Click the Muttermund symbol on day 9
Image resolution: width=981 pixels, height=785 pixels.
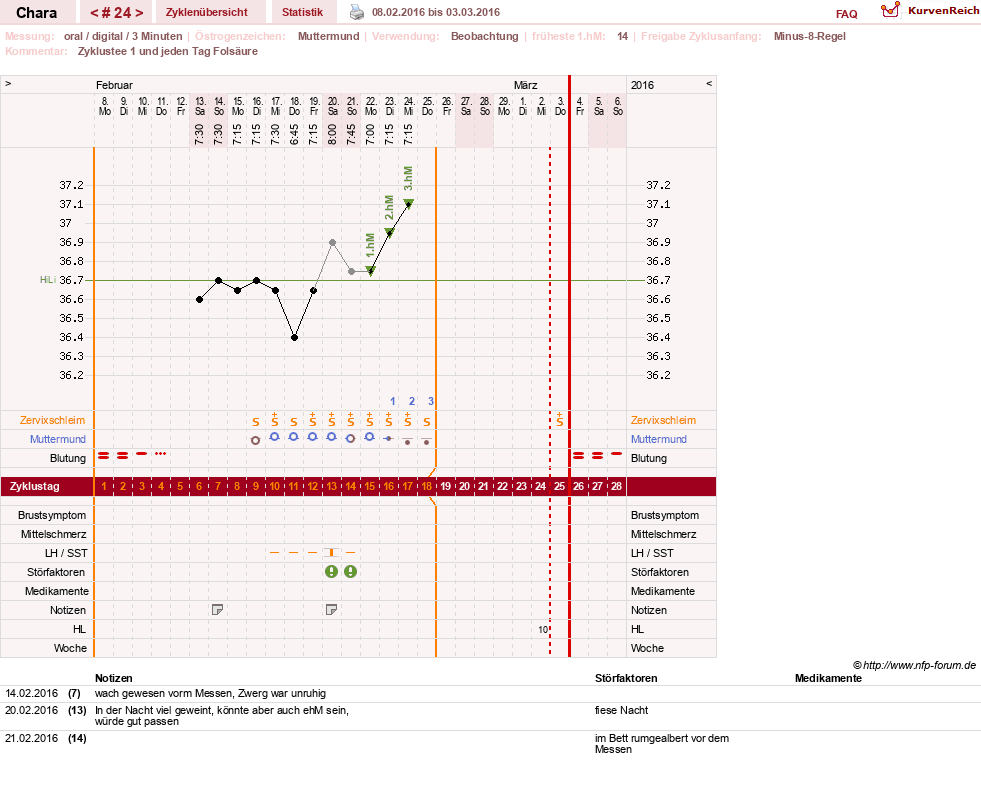click(x=255, y=440)
